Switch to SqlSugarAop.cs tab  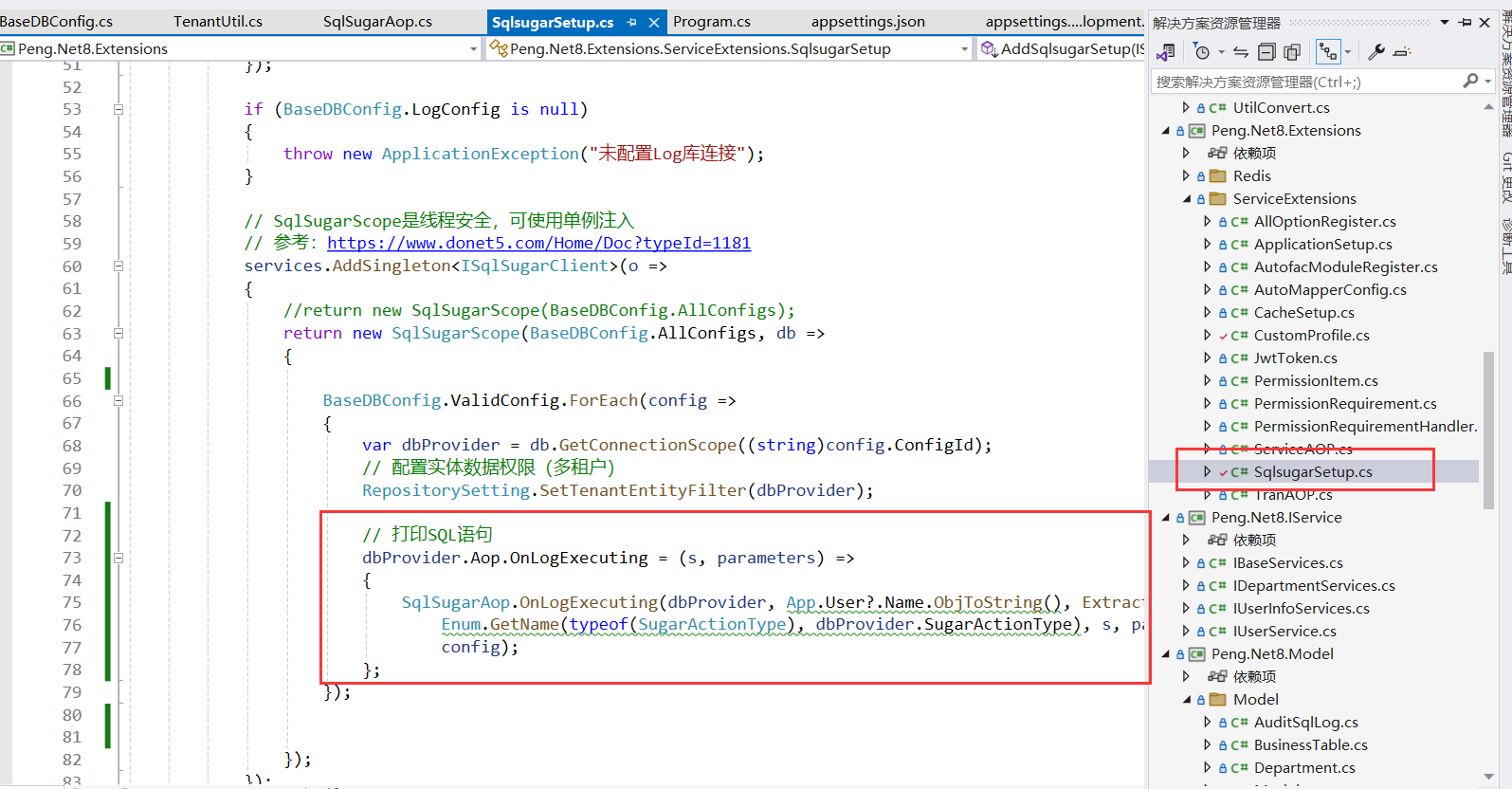[377, 21]
